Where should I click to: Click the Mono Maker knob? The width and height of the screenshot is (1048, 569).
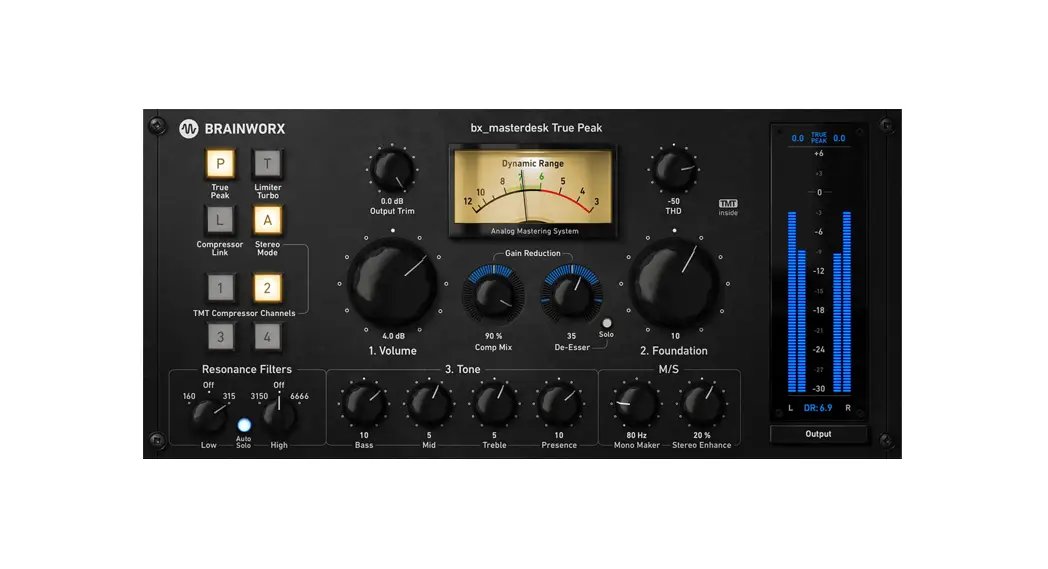point(636,404)
